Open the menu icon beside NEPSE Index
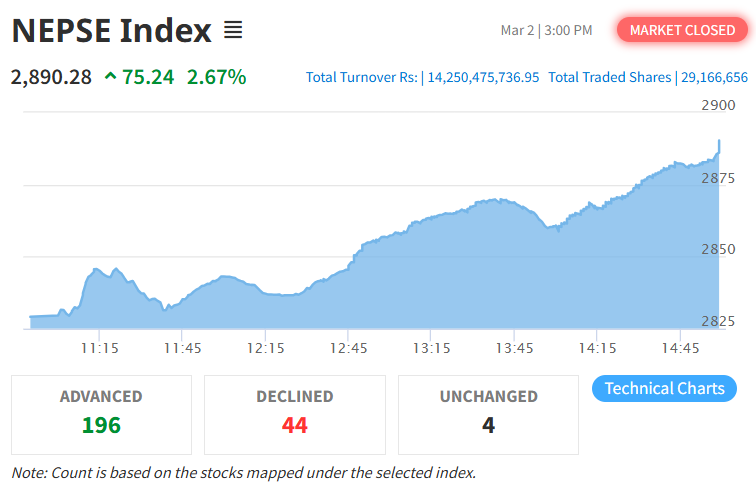The height and width of the screenshot is (486, 756). pyautogui.click(x=233, y=30)
